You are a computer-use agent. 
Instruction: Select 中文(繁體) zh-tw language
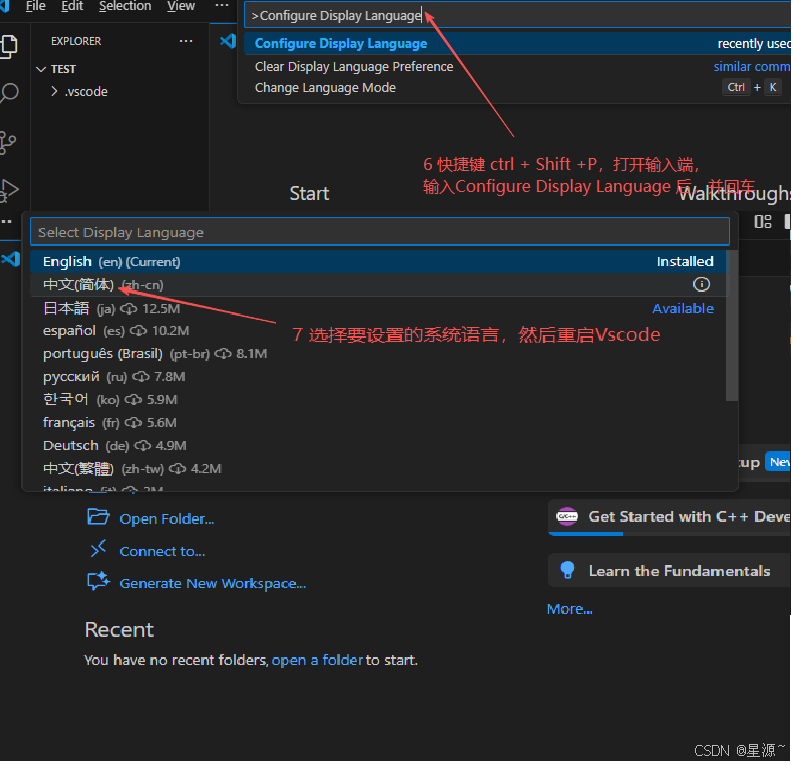pyautogui.click(x=378, y=469)
